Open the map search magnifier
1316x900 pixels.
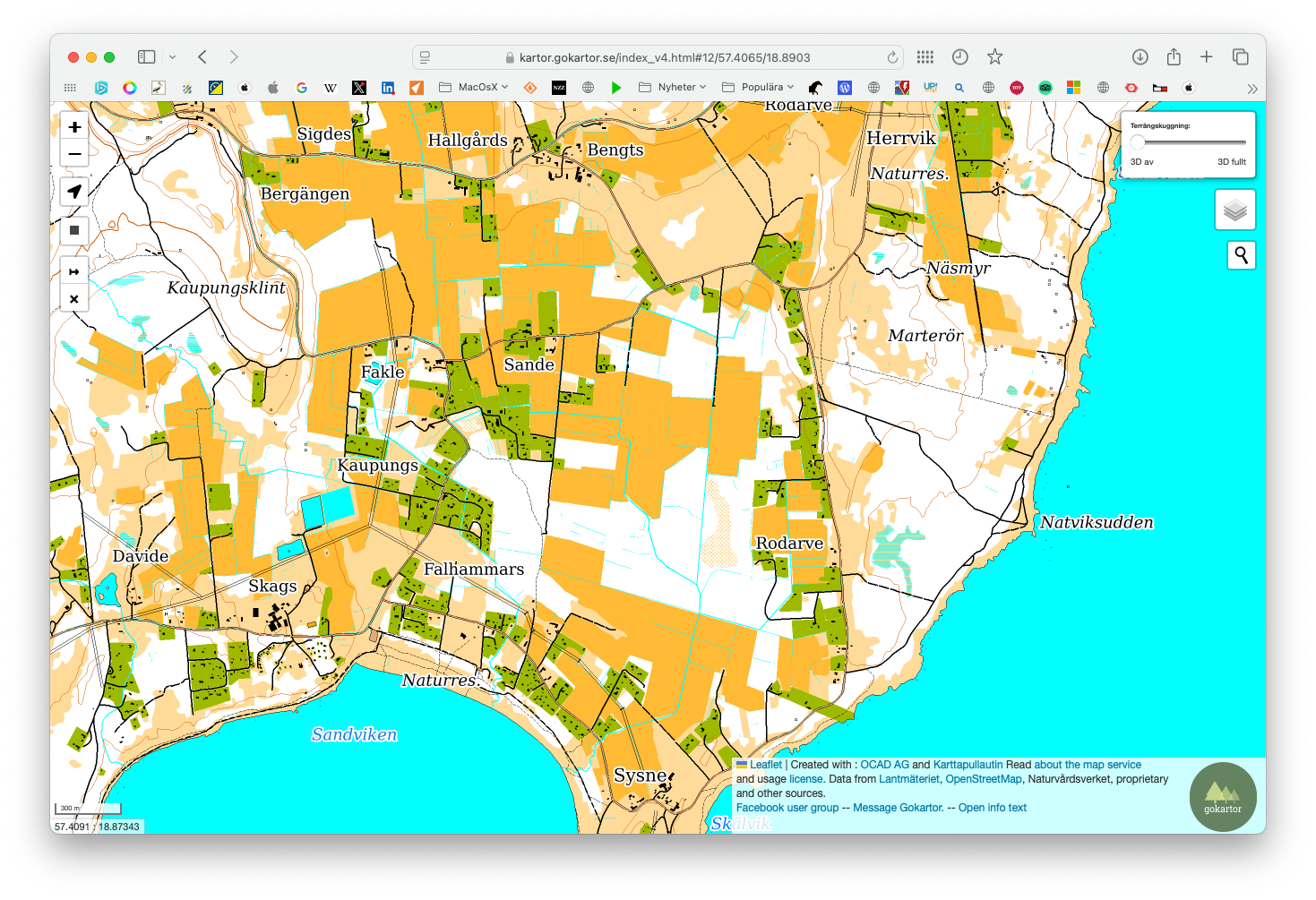[1241, 255]
